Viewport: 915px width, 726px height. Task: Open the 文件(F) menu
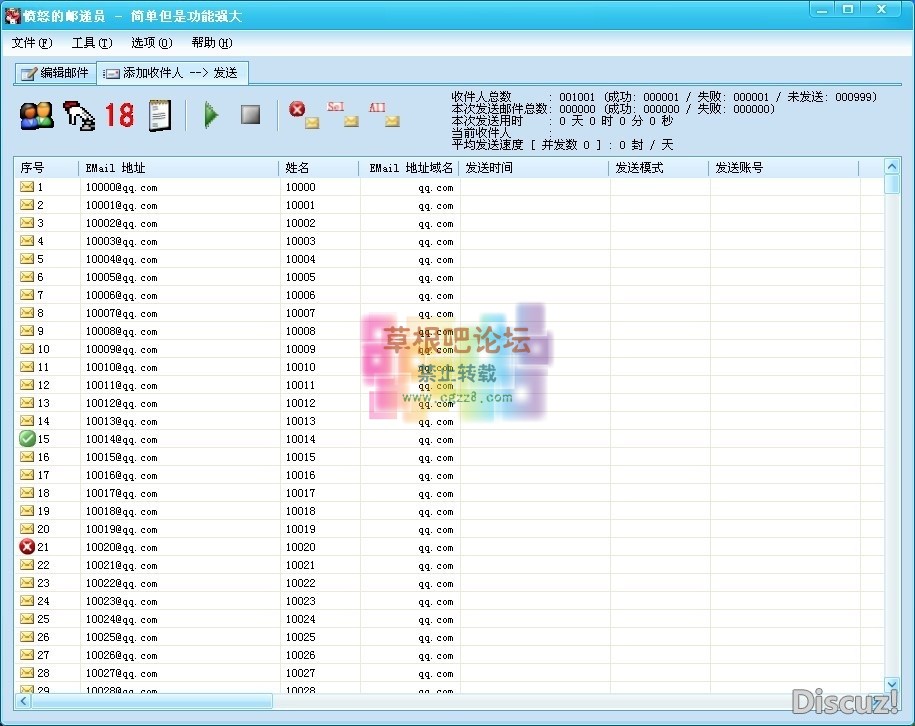[31, 43]
